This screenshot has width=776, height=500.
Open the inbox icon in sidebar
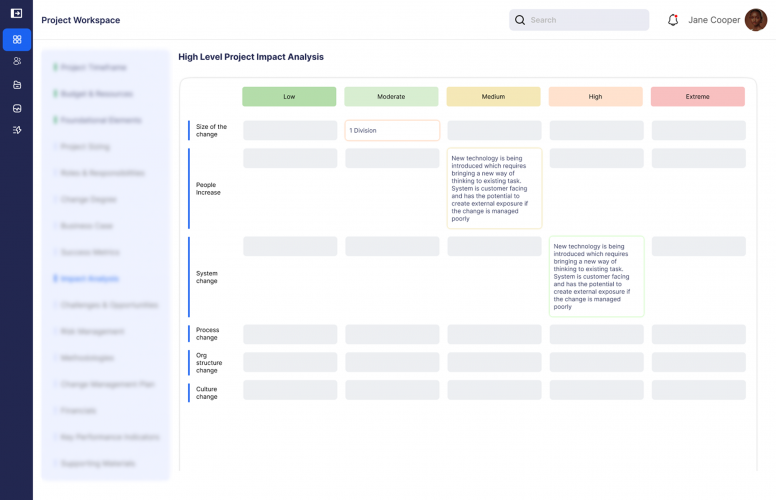(17, 107)
